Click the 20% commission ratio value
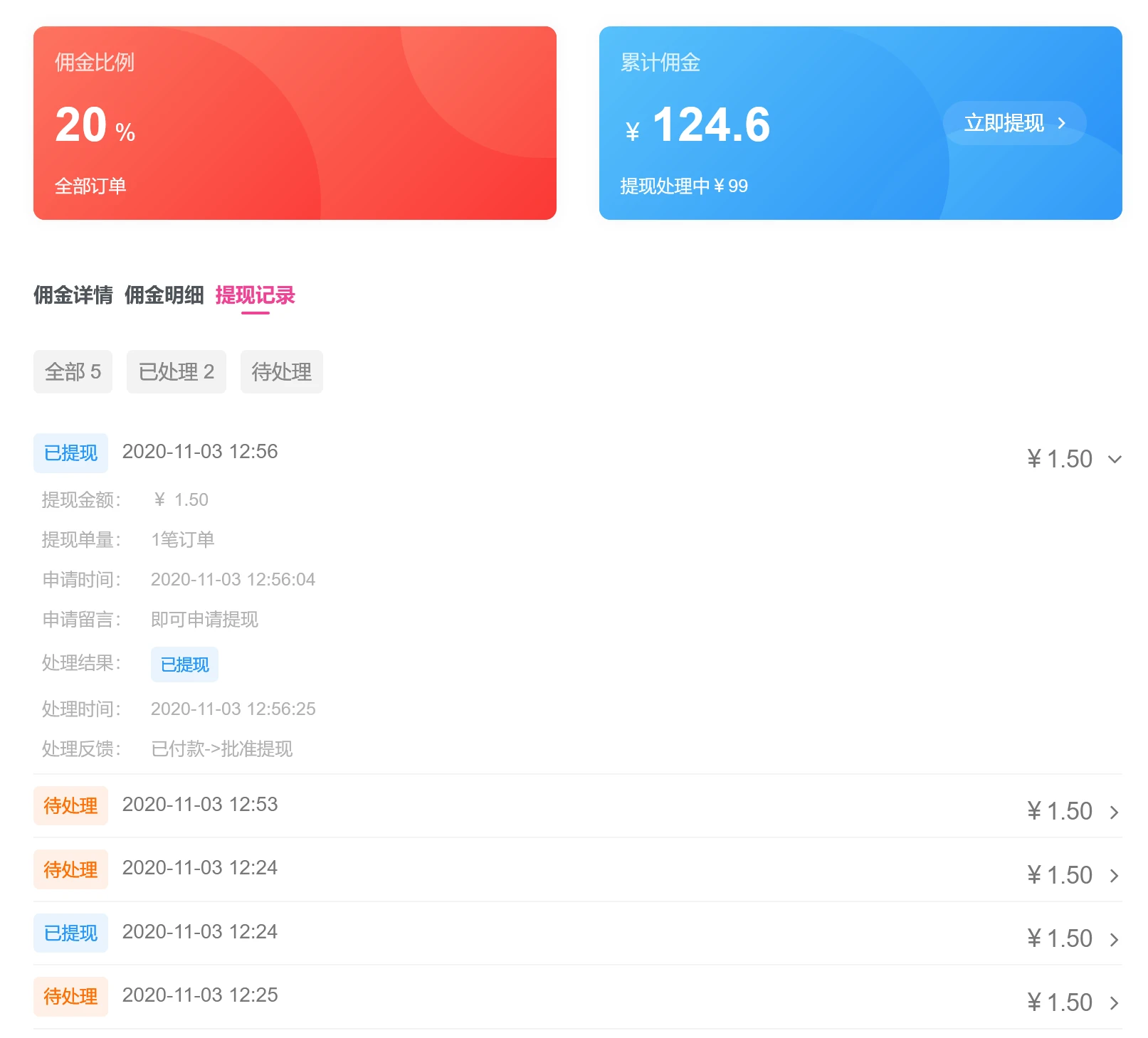Image resolution: width=1148 pixels, height=1038 pixels. pyautogui.click(x=95, y=125)
